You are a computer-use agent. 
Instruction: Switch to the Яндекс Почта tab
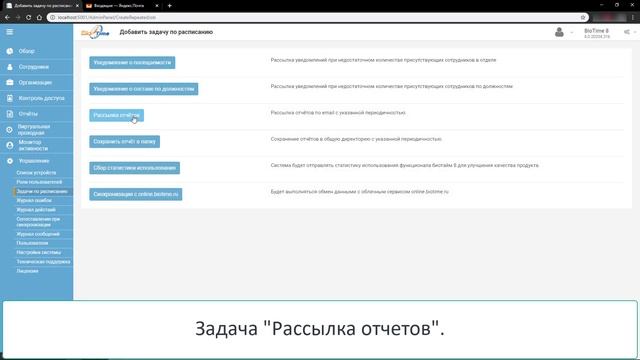(122, 6)
